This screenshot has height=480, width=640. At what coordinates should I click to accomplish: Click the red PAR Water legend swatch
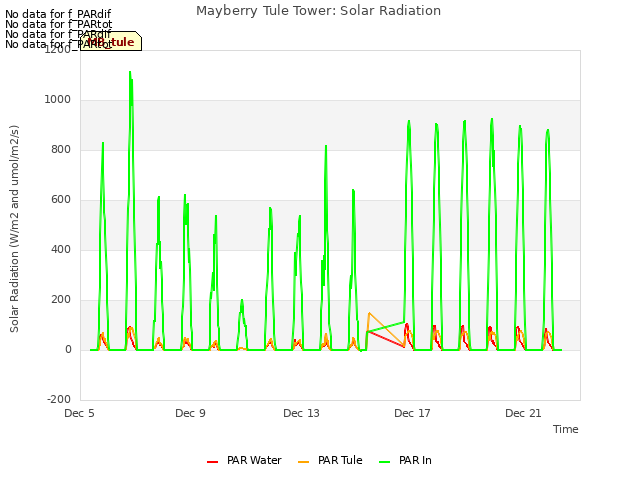212,462
